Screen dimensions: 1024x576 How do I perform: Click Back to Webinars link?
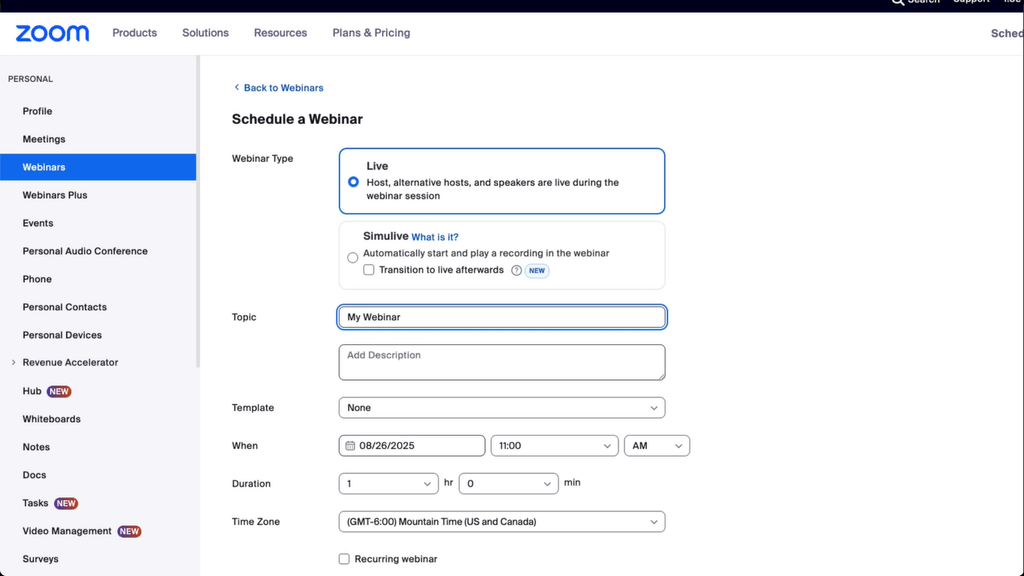click(283, 88)
